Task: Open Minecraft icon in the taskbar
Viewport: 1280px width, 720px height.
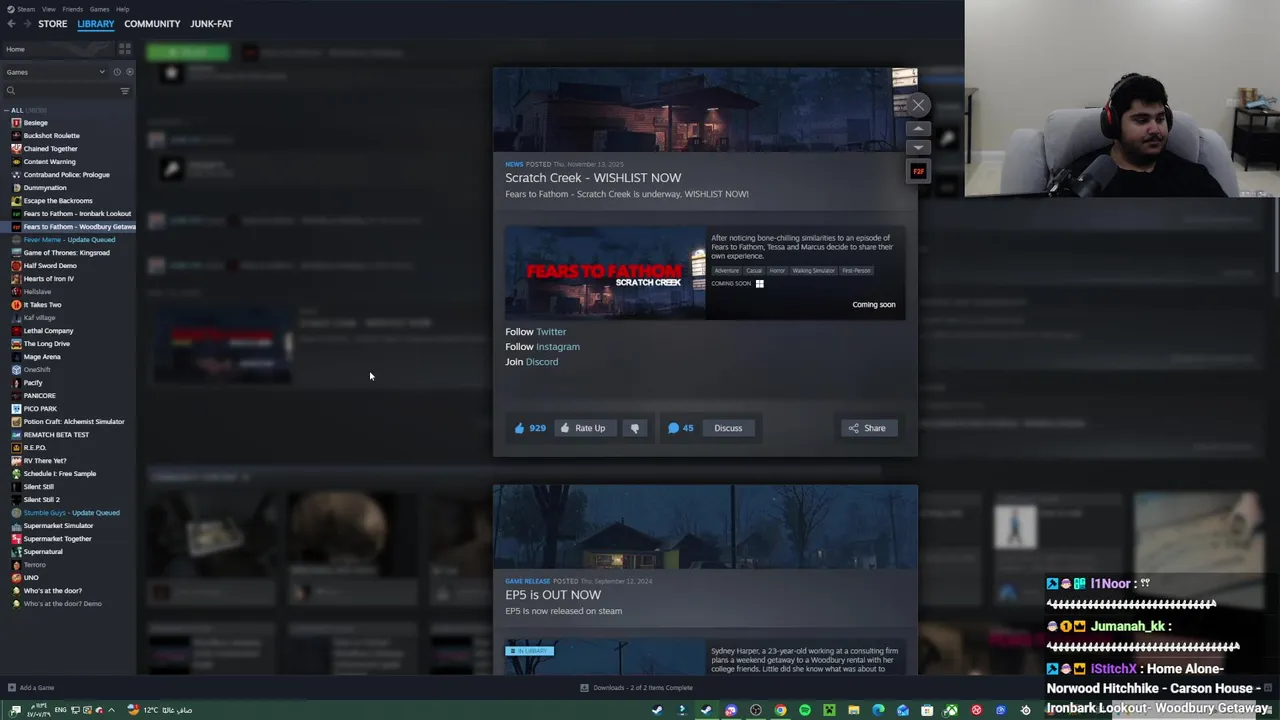Action: 829,710
